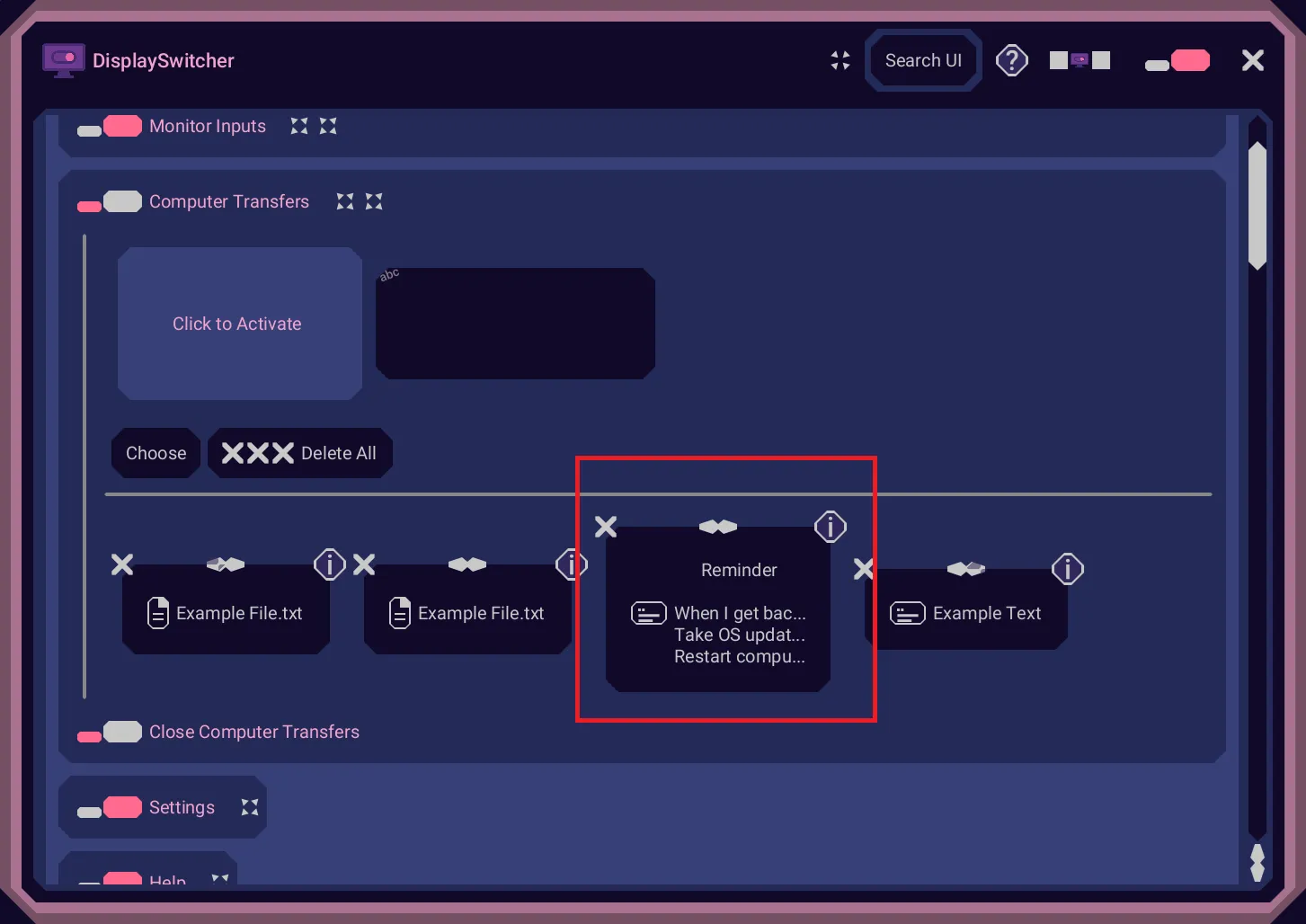This screenshot has width=1306, height=924.
Task: Show info for second Example File.txt
Action: click(x=571, y=564)
